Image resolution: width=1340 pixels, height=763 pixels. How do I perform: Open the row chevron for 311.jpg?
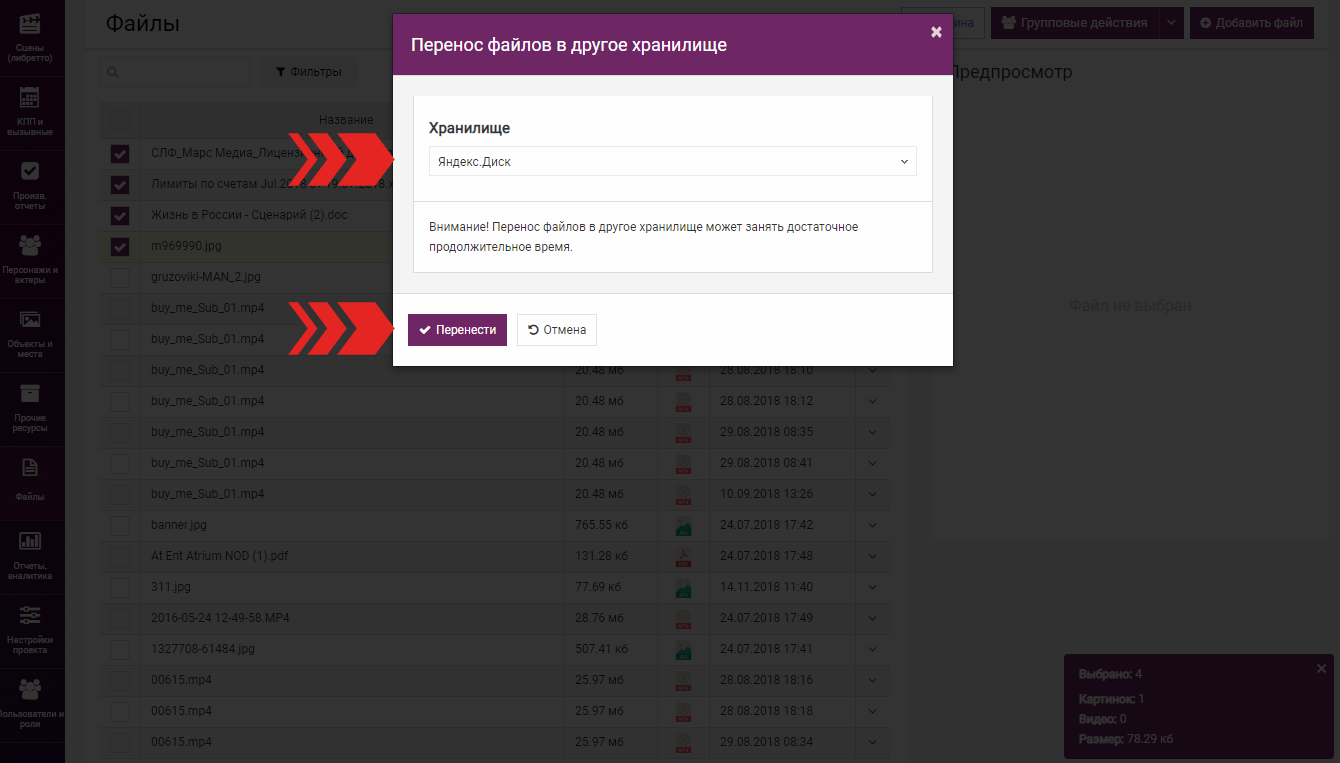pos(872,587)
